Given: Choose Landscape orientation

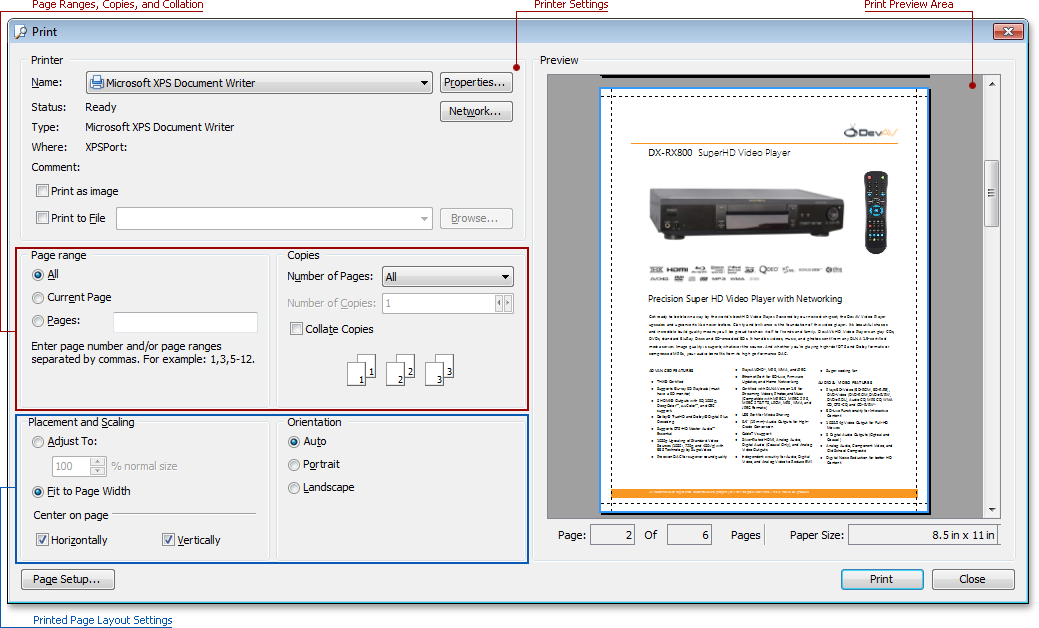Looking at the screenshot, I should [294, 488].
